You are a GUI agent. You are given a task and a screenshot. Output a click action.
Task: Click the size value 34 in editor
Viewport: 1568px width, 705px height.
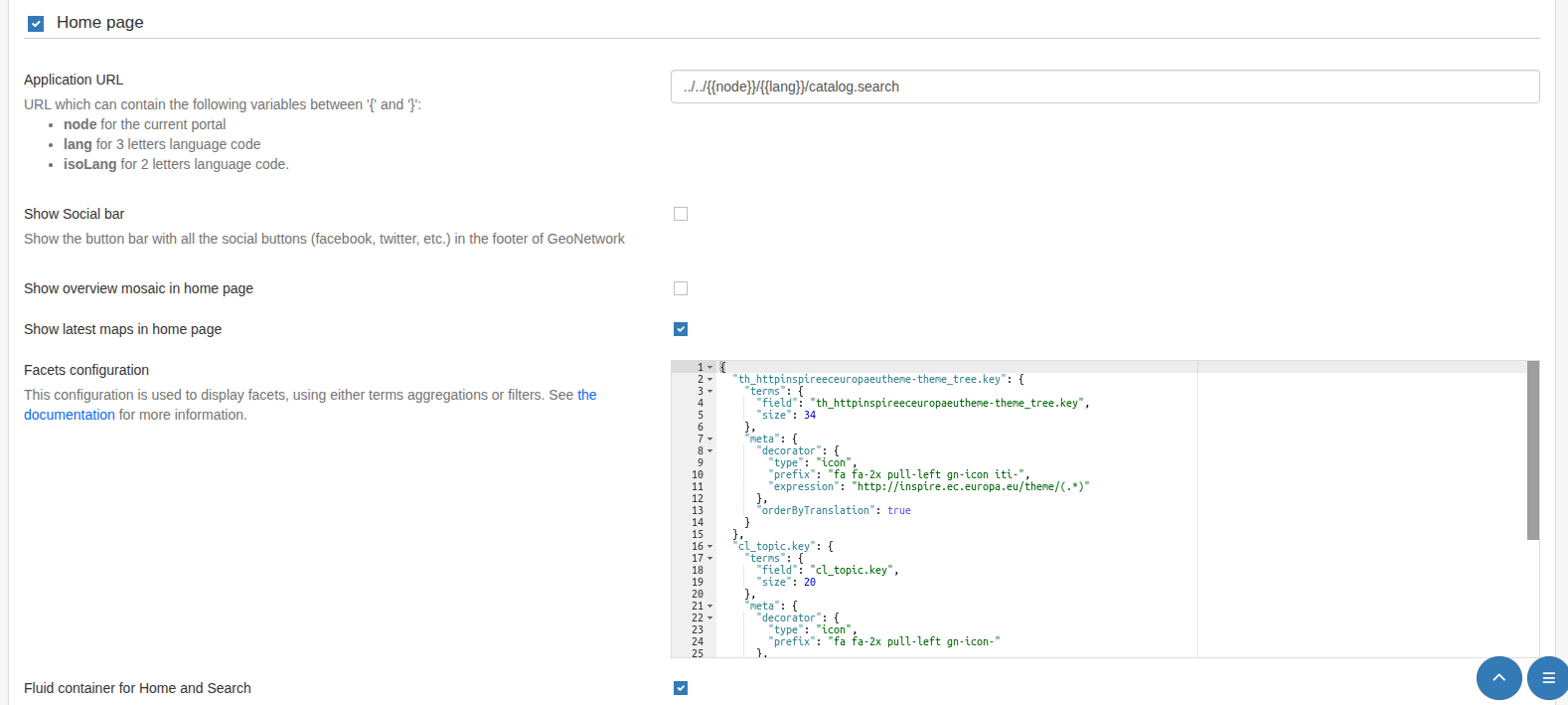click(x=809, y=416)
